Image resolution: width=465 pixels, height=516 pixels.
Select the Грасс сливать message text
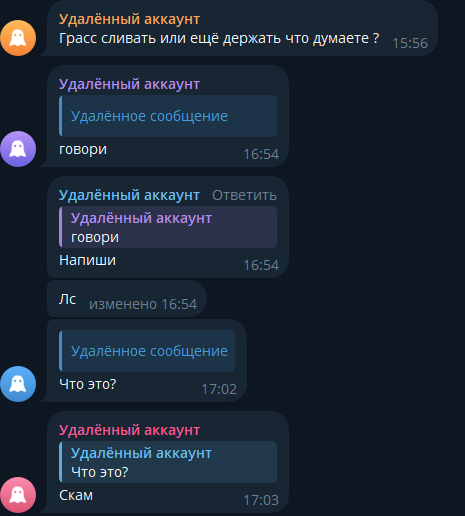[x=219, y=38]
